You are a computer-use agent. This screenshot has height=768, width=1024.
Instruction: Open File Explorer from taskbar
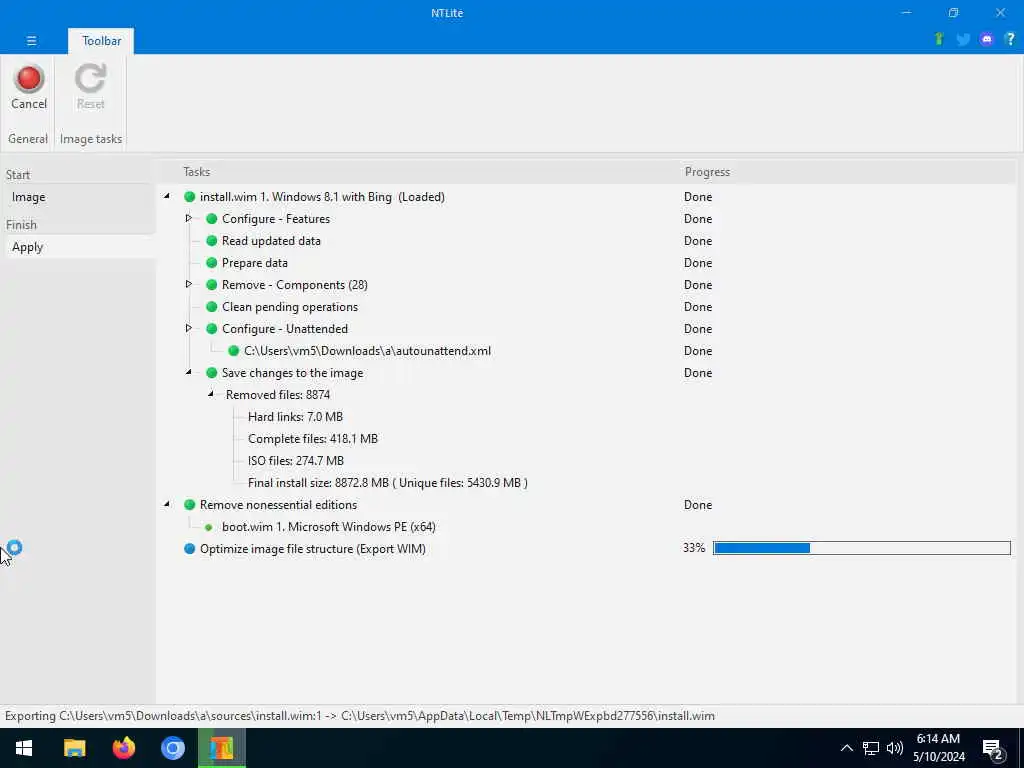coord(74,748)
